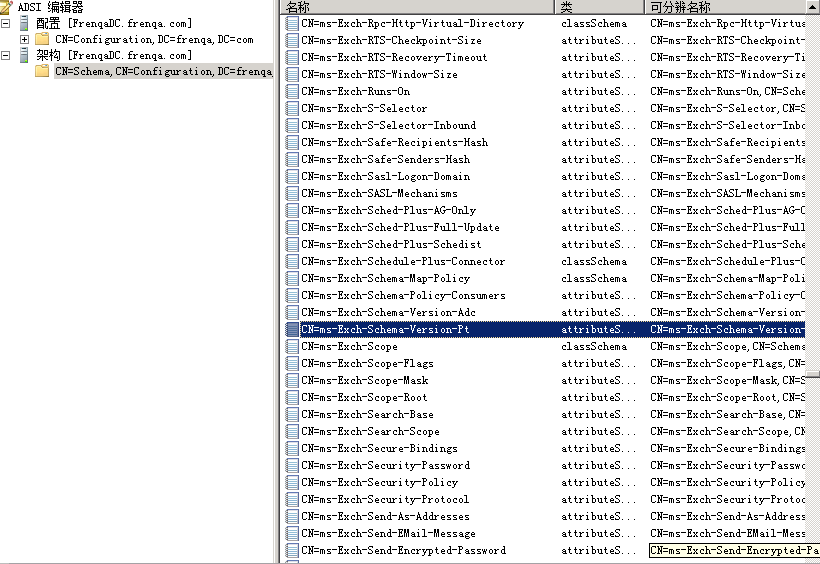Click the object icon for CN=ms-Exch-Sched-Plus-Schedist

click(292, 244)
